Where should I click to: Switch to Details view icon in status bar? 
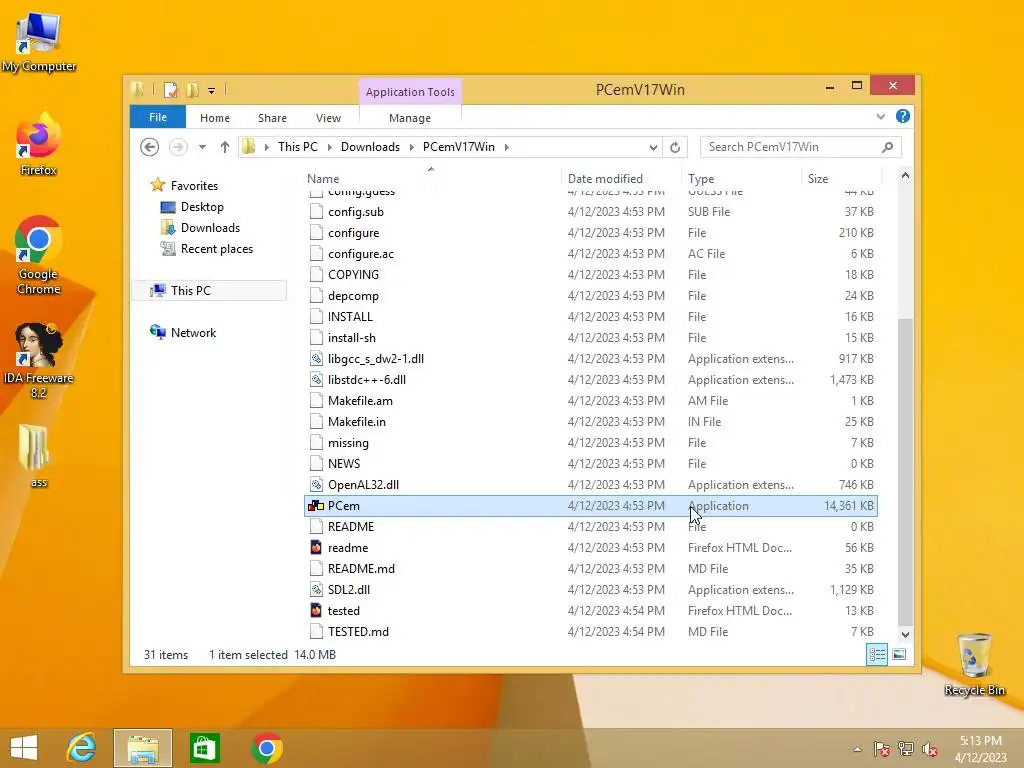click(x=876, y=654)
